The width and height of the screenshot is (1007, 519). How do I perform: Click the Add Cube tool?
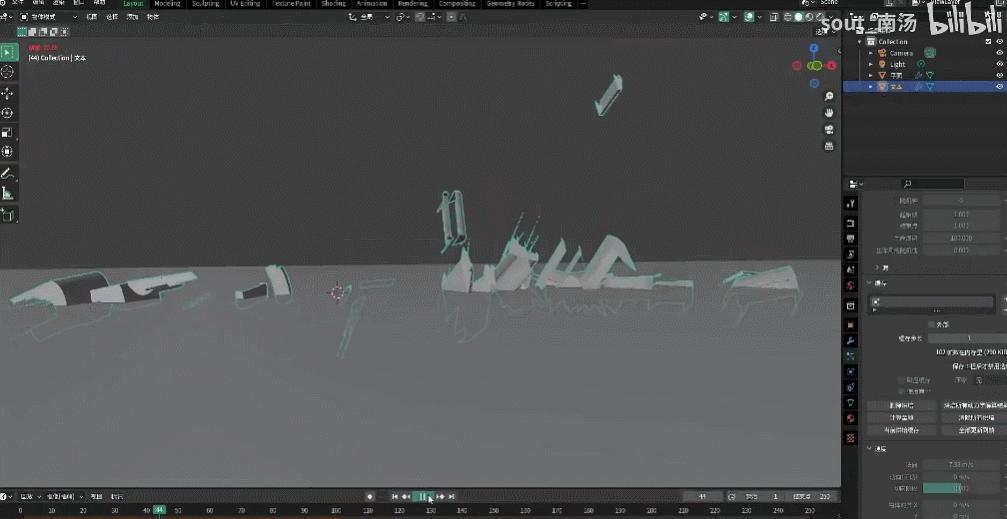point(8,214)
